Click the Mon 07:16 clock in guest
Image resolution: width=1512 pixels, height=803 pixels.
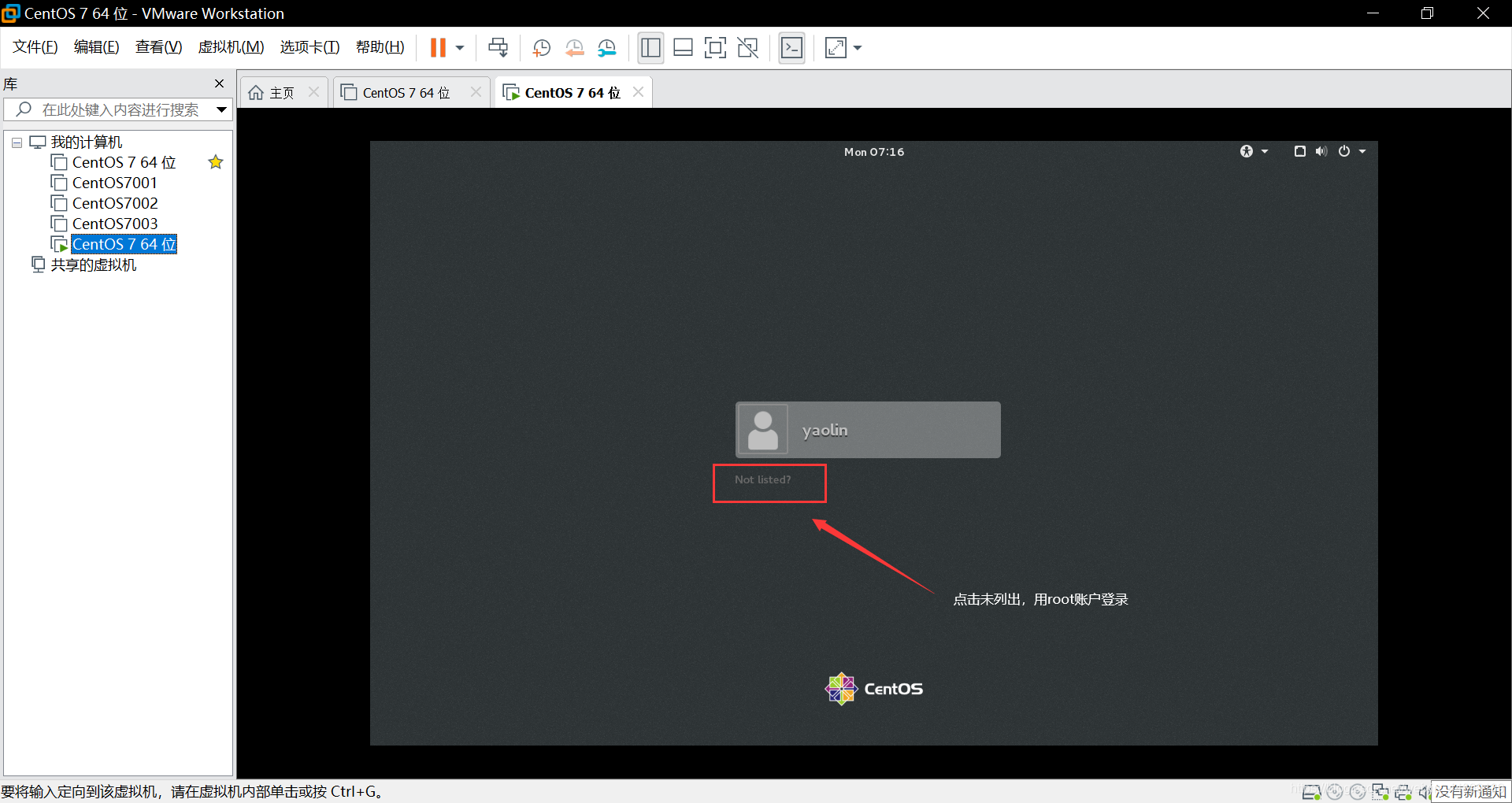click(x=874, y=152)
